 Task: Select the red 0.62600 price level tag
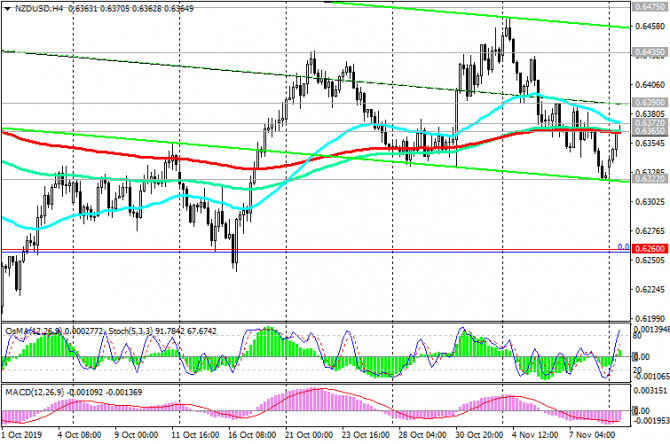pos(650,249)
